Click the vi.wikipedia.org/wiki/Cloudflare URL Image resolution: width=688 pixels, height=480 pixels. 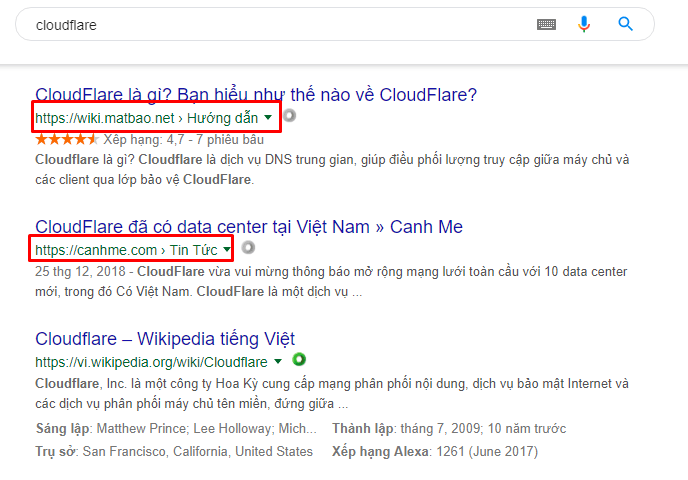click(151, 362)
